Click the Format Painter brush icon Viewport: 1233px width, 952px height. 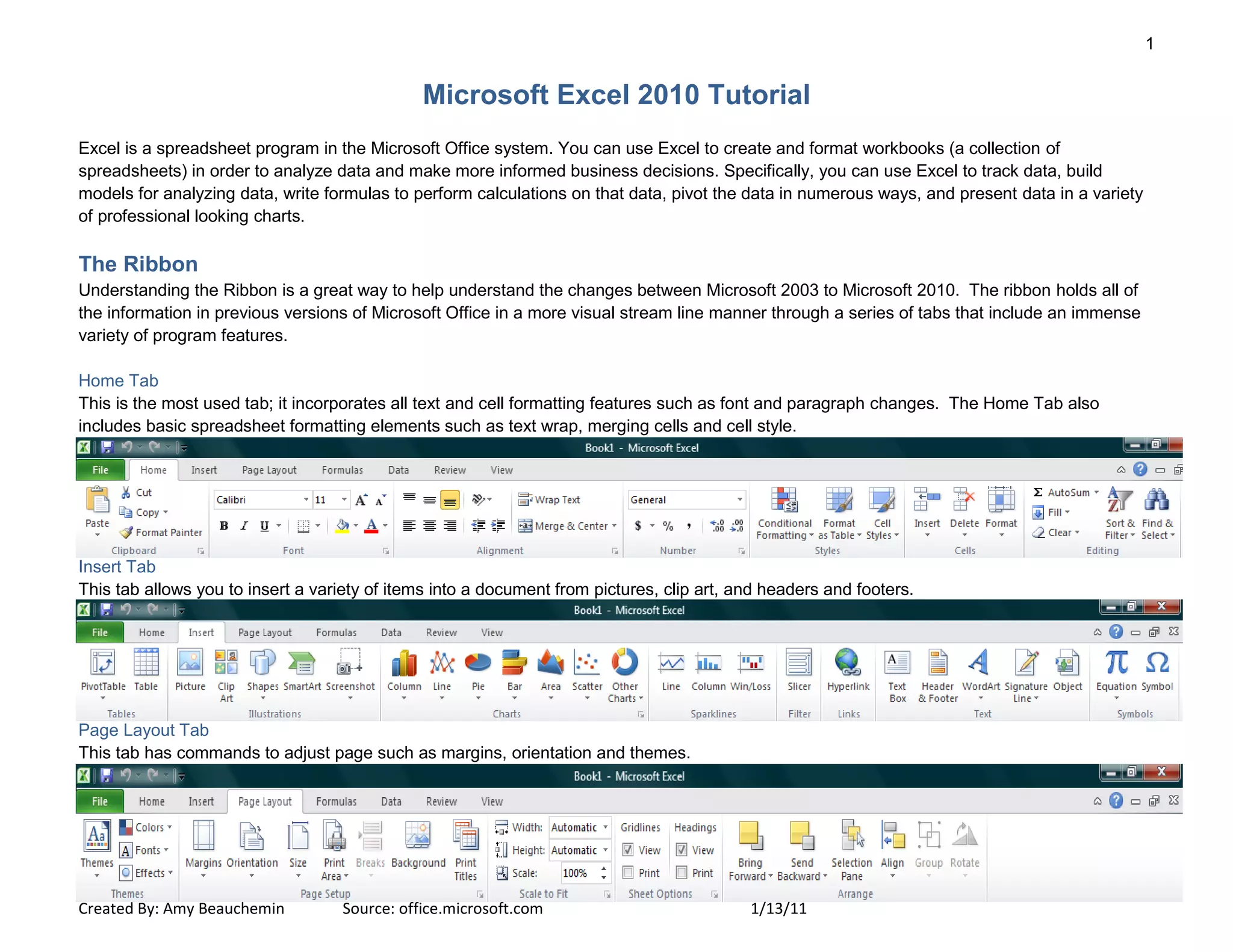(126, 532)
